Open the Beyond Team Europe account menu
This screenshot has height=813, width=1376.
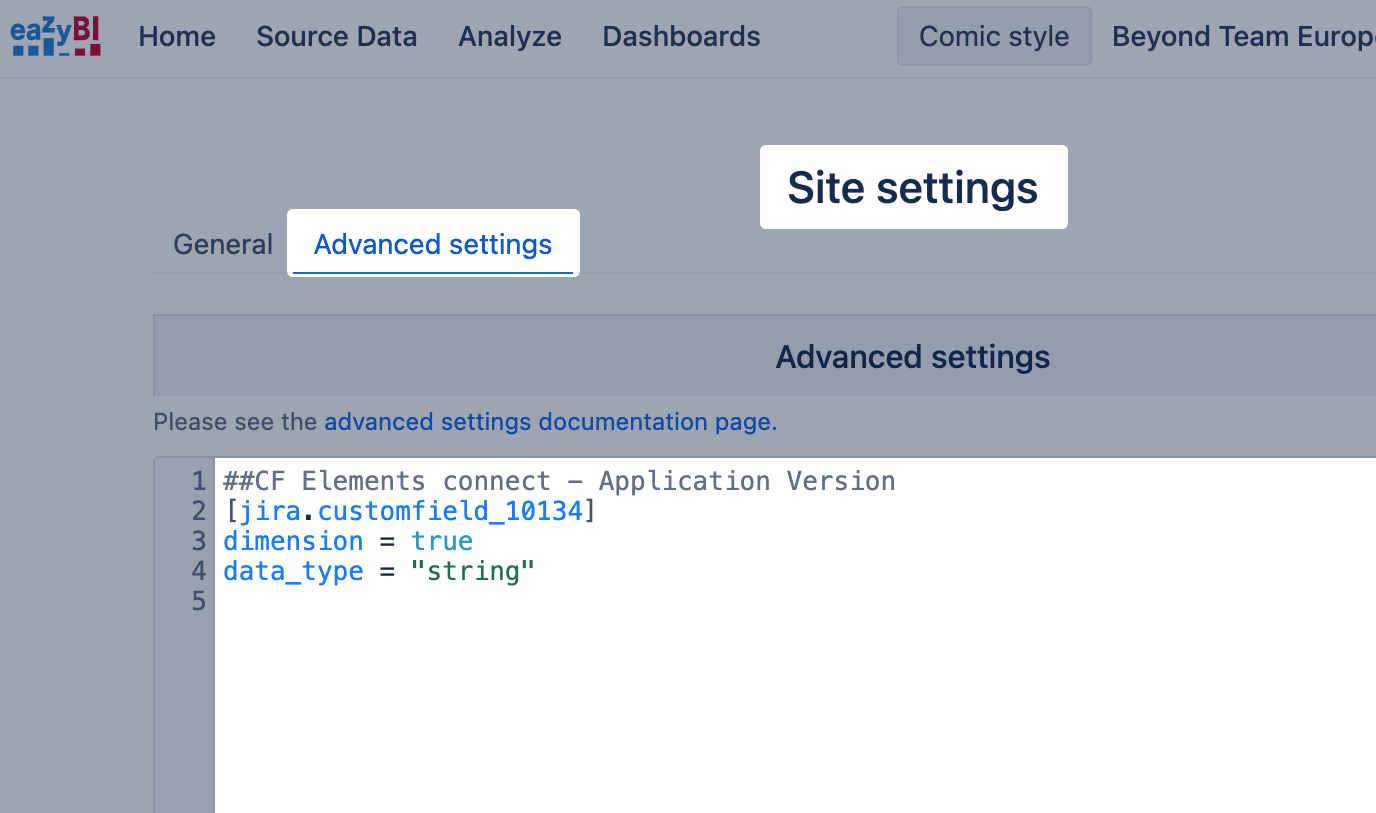coord(1242,37)
